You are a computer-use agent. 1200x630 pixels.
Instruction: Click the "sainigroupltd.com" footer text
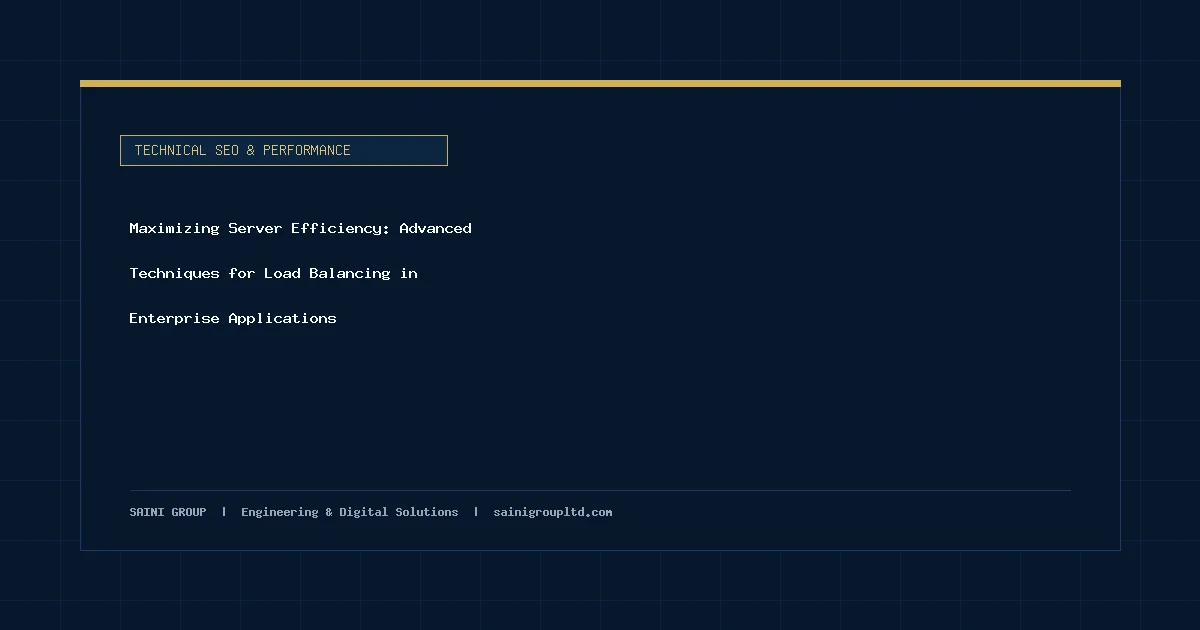pos(553,512)
